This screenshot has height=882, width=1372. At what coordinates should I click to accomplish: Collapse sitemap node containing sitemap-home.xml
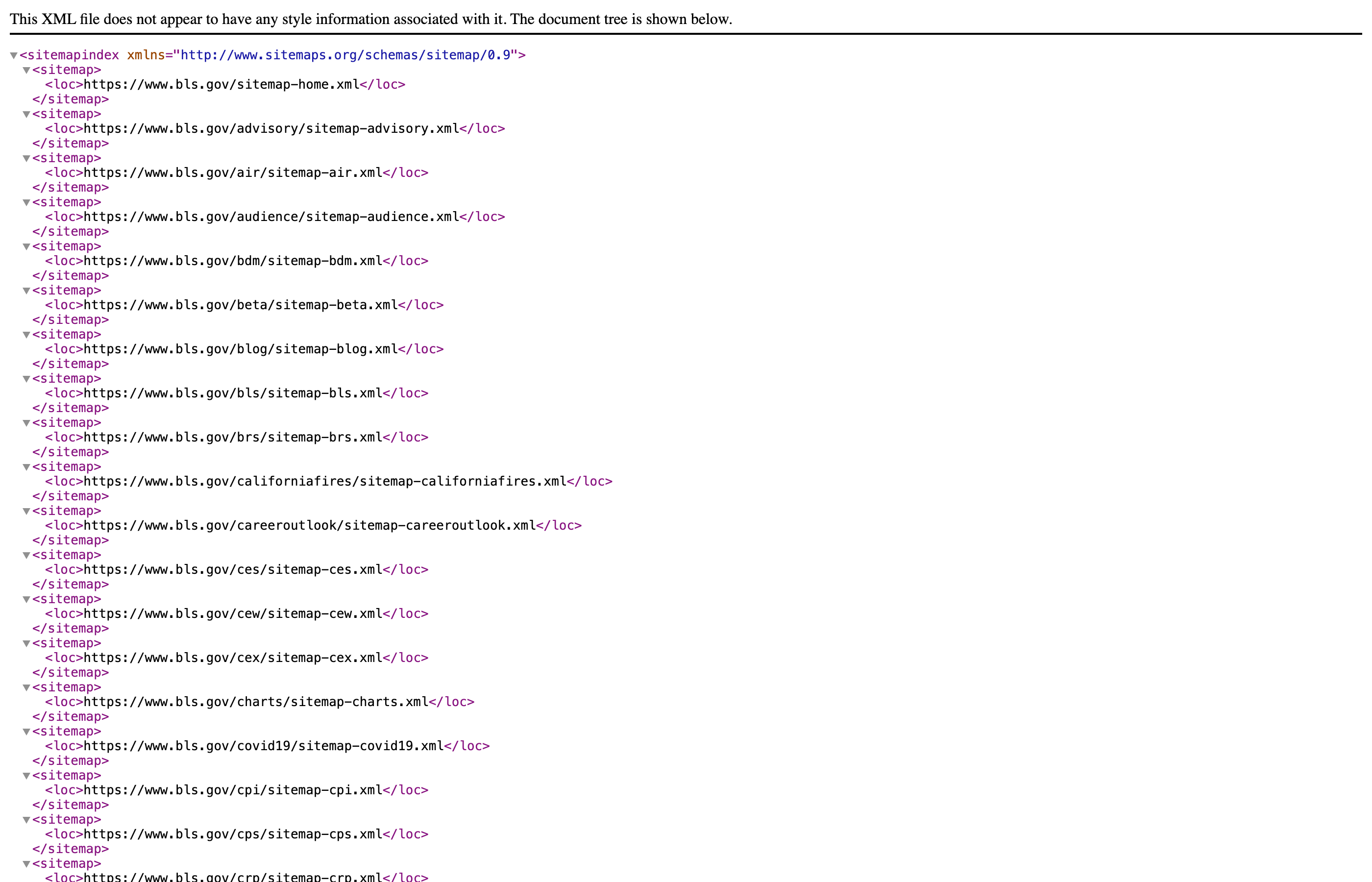(x=26, y=71)
